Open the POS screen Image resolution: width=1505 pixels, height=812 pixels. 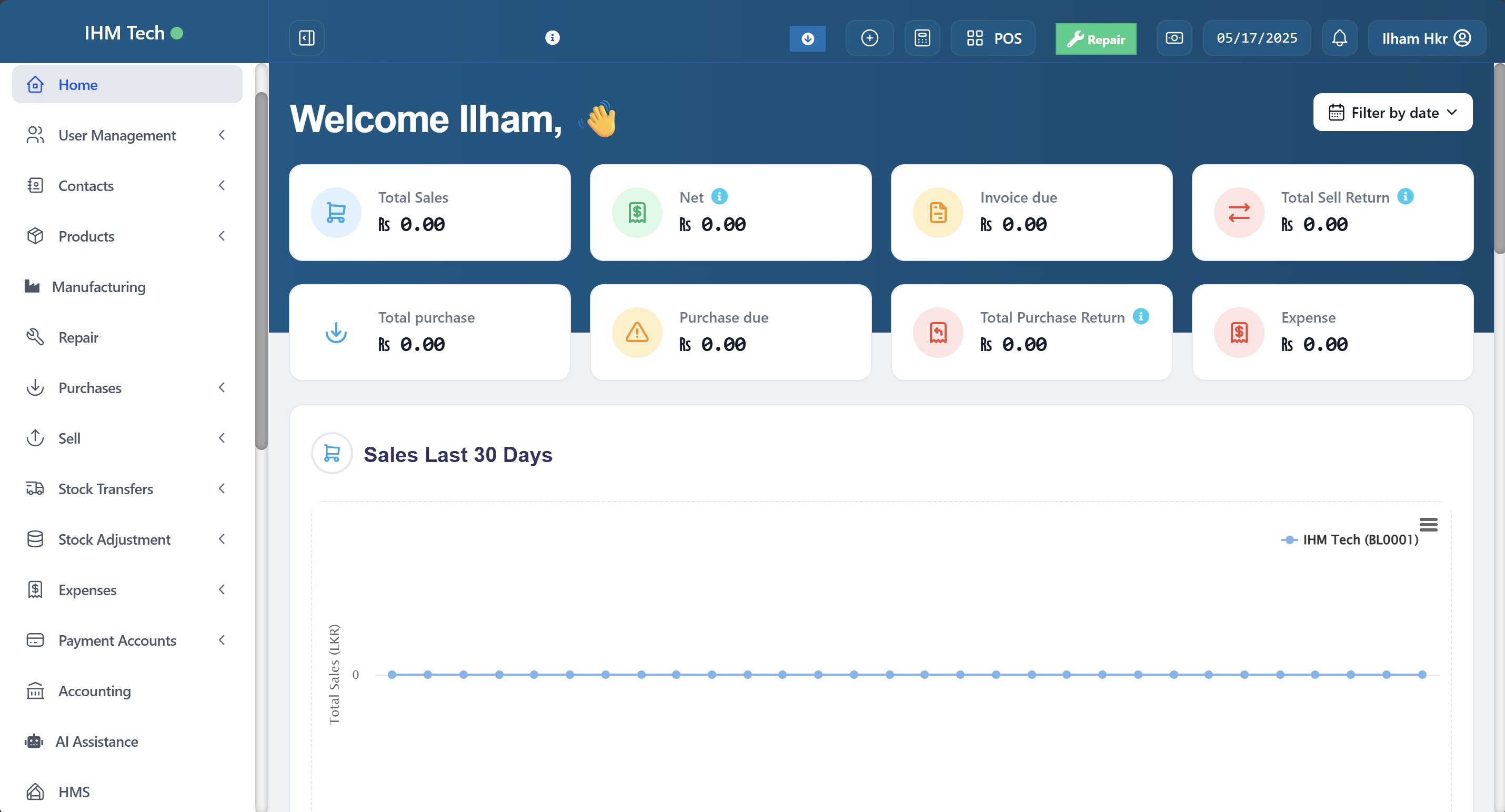click(993, 38)
